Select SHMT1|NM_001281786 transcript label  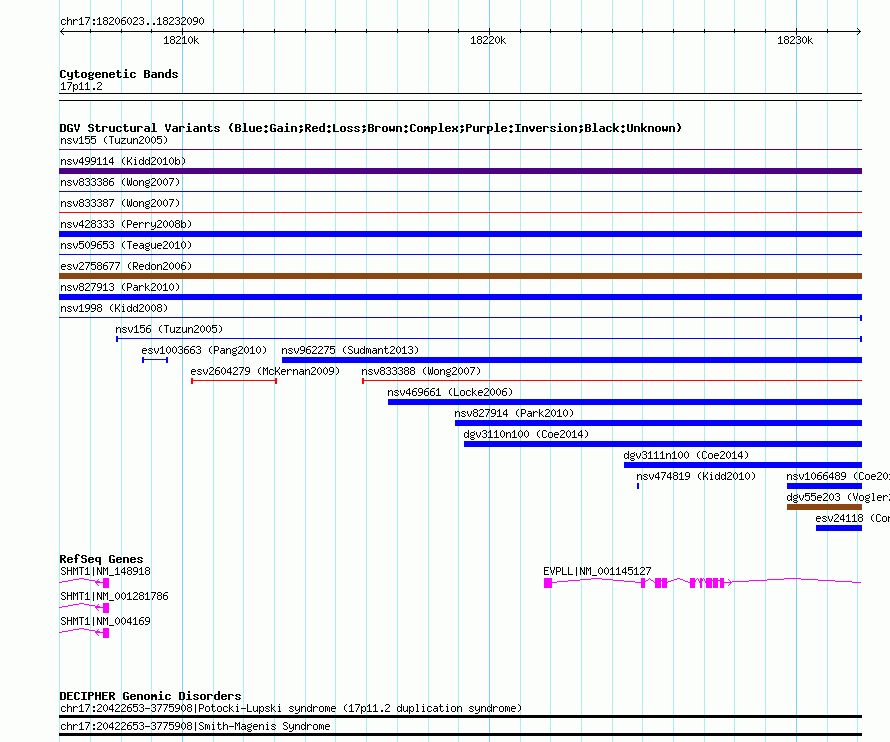114,596
